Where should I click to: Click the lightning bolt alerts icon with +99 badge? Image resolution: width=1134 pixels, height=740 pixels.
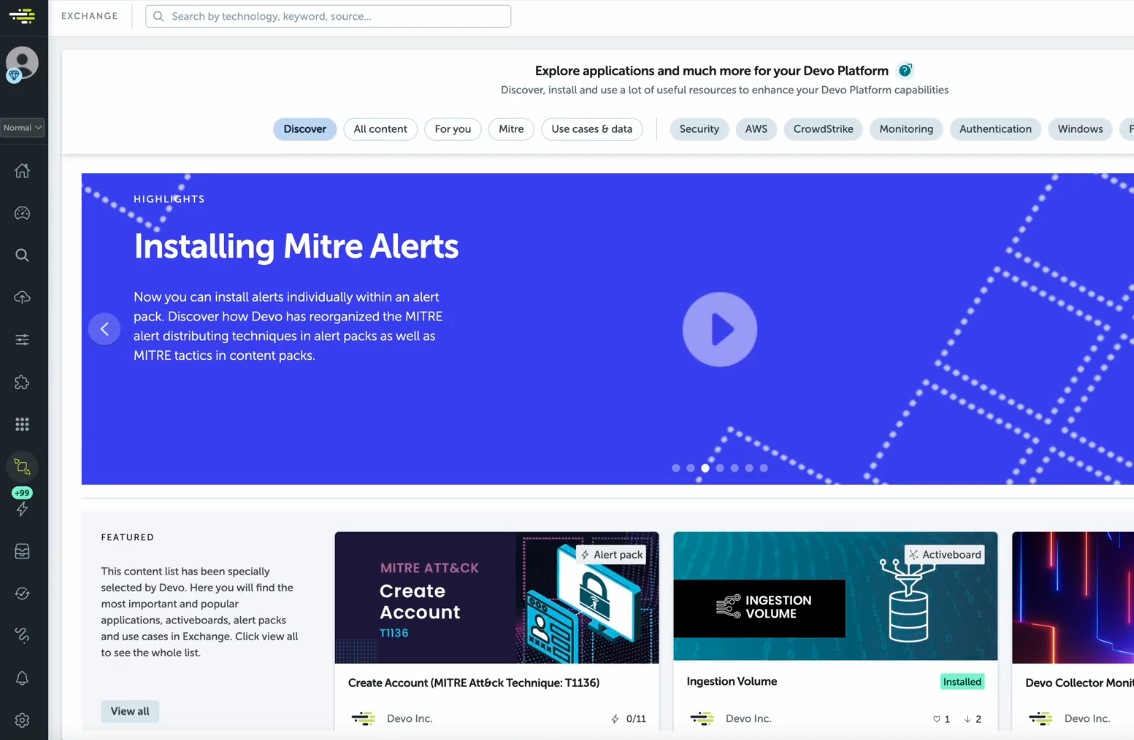(x=22, y=508)
